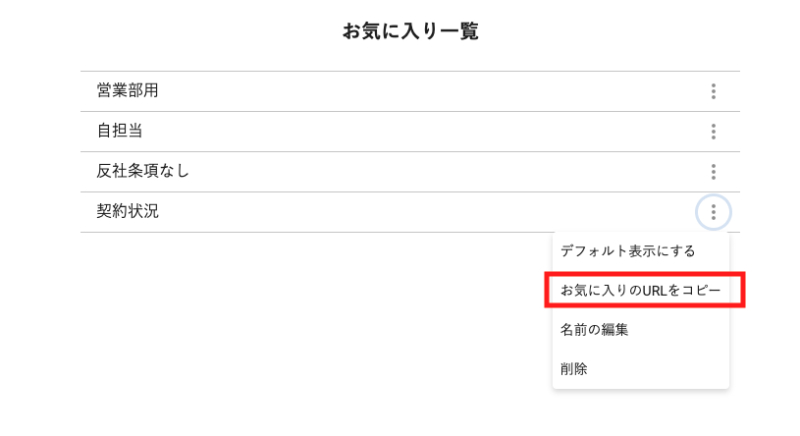Click the three-dot icon beside 自担当

click(713, 131)
